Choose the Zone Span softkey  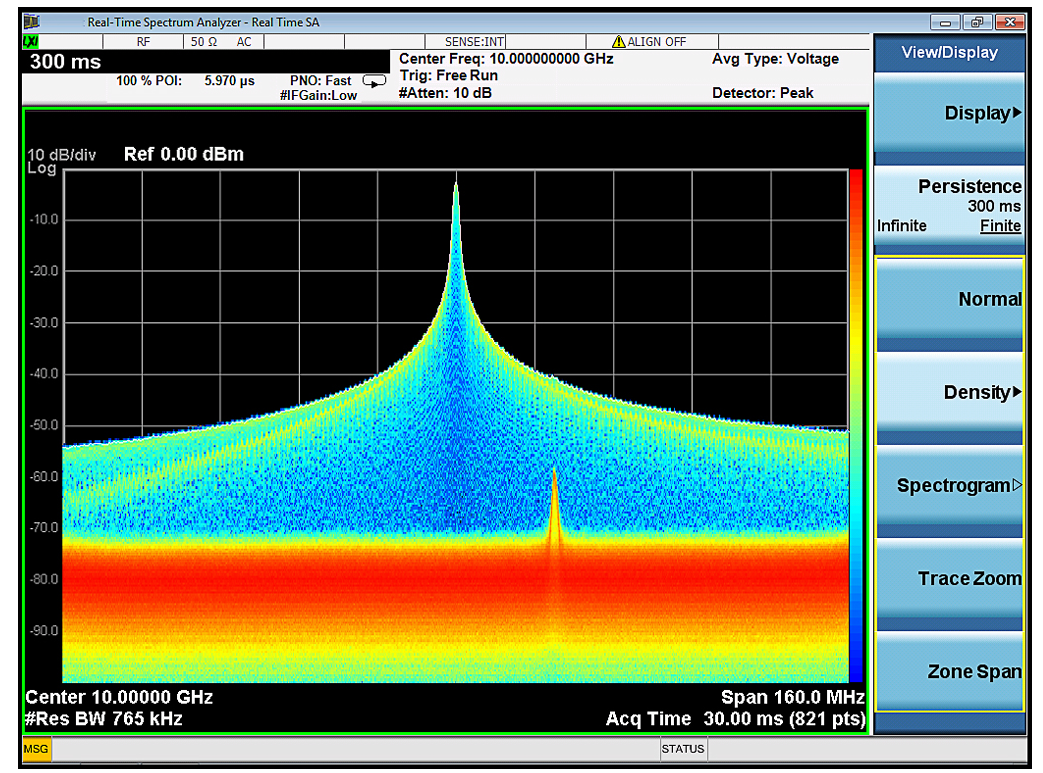pos(949,672)
